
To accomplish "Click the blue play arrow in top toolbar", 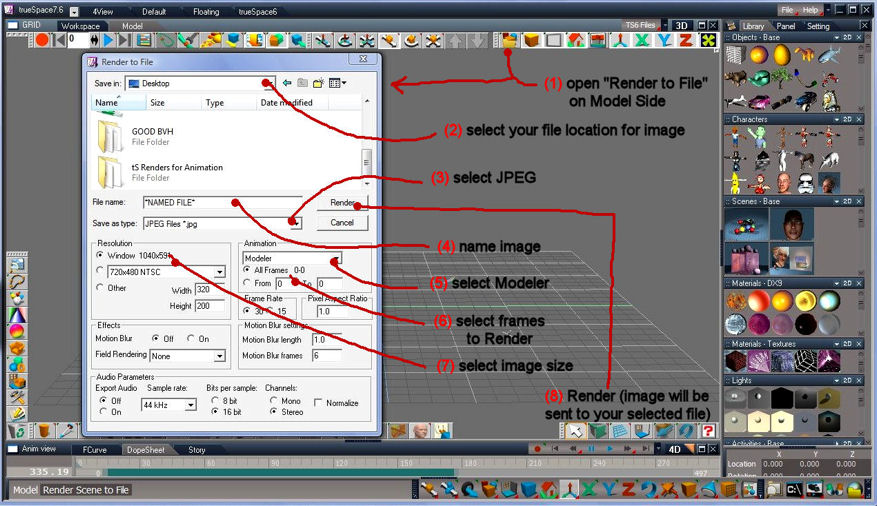I will click(x=109, y=40).
